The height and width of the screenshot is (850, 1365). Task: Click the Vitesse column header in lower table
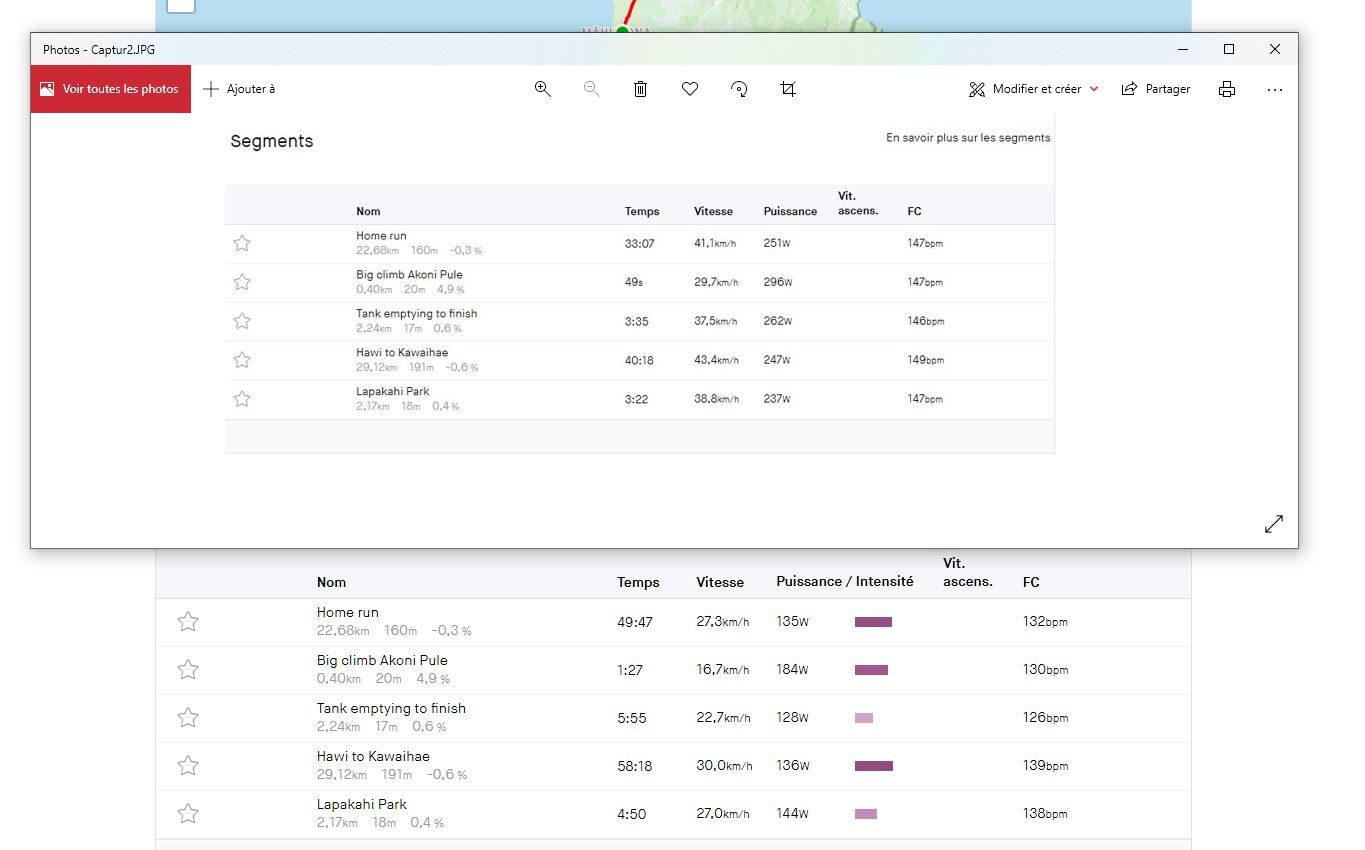pyautogui.click(x=720, y=582)
